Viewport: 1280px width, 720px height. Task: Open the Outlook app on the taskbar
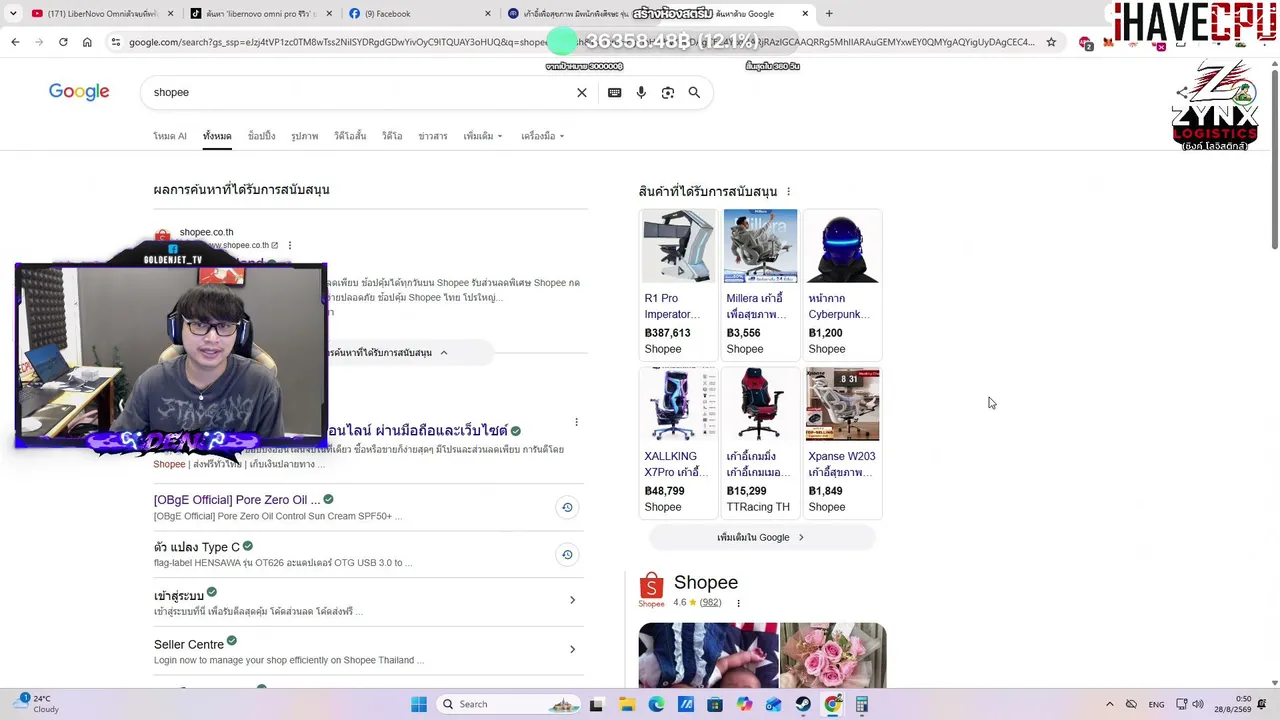[x=773, y=704]
